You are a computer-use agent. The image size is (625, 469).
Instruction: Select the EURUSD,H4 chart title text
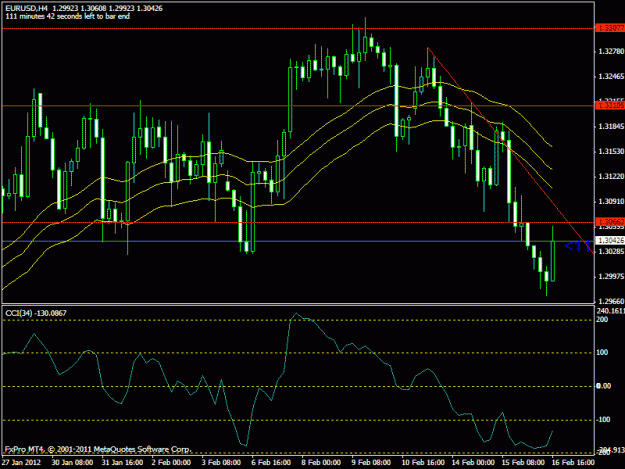[x=84, y=8]
